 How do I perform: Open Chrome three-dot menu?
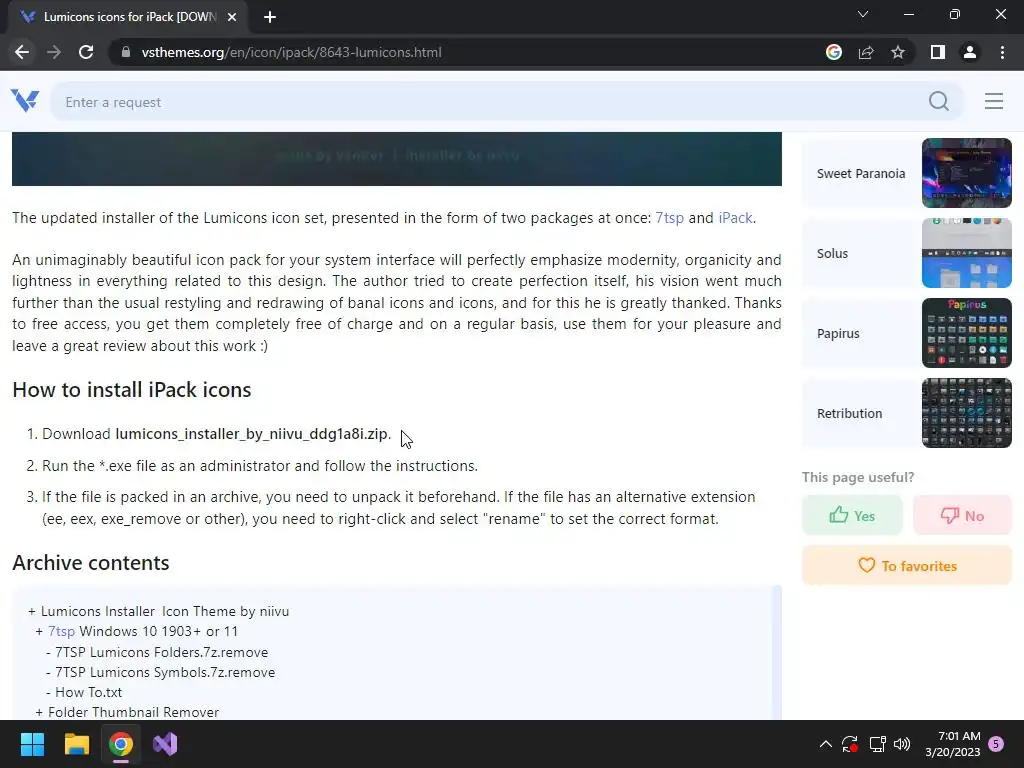pos(1002,52)
